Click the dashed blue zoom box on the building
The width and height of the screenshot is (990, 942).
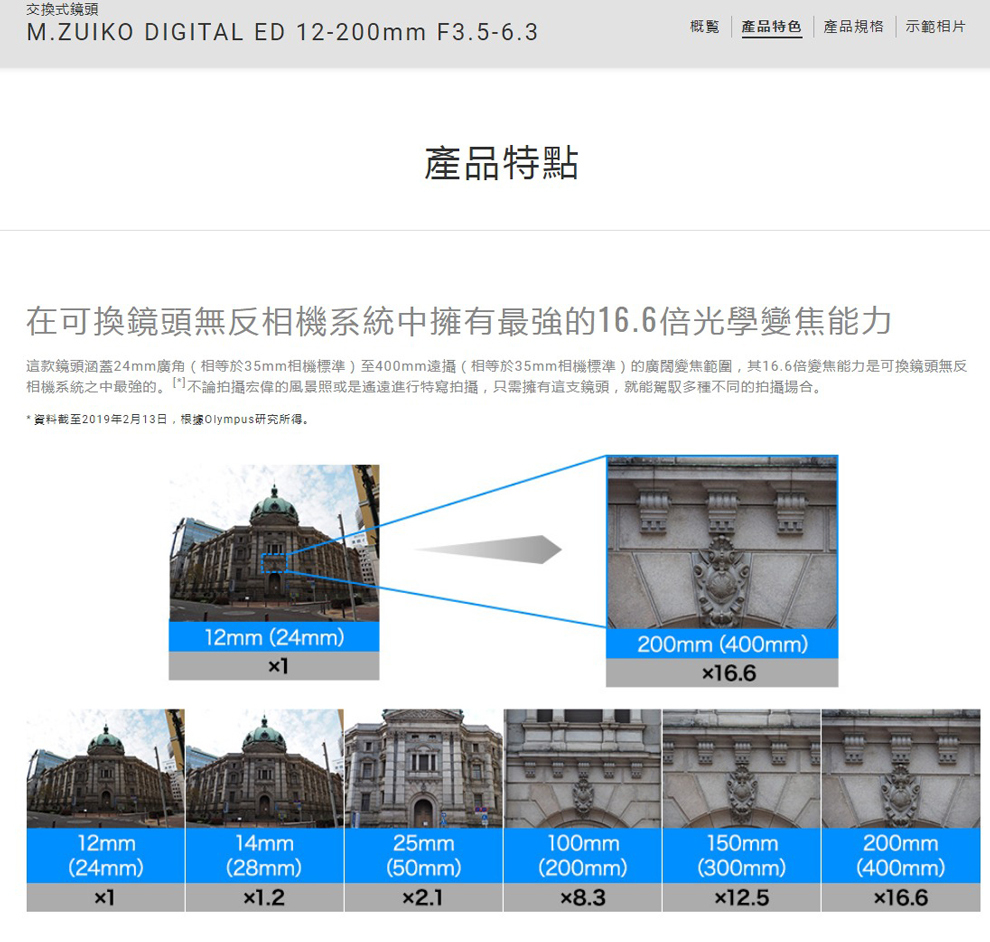[273, 562]
